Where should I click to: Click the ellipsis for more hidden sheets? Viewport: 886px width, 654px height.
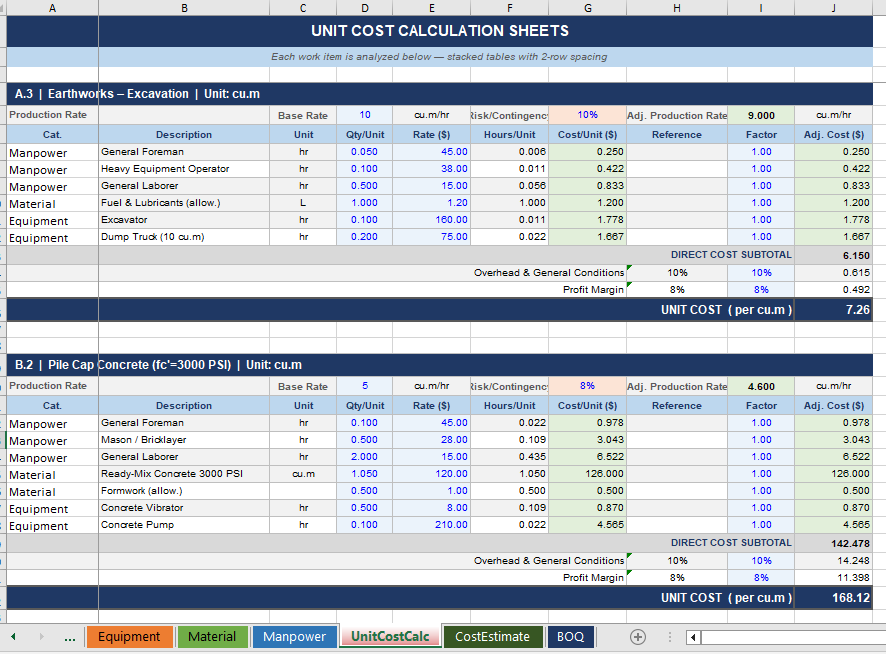(x=69, y=637)
